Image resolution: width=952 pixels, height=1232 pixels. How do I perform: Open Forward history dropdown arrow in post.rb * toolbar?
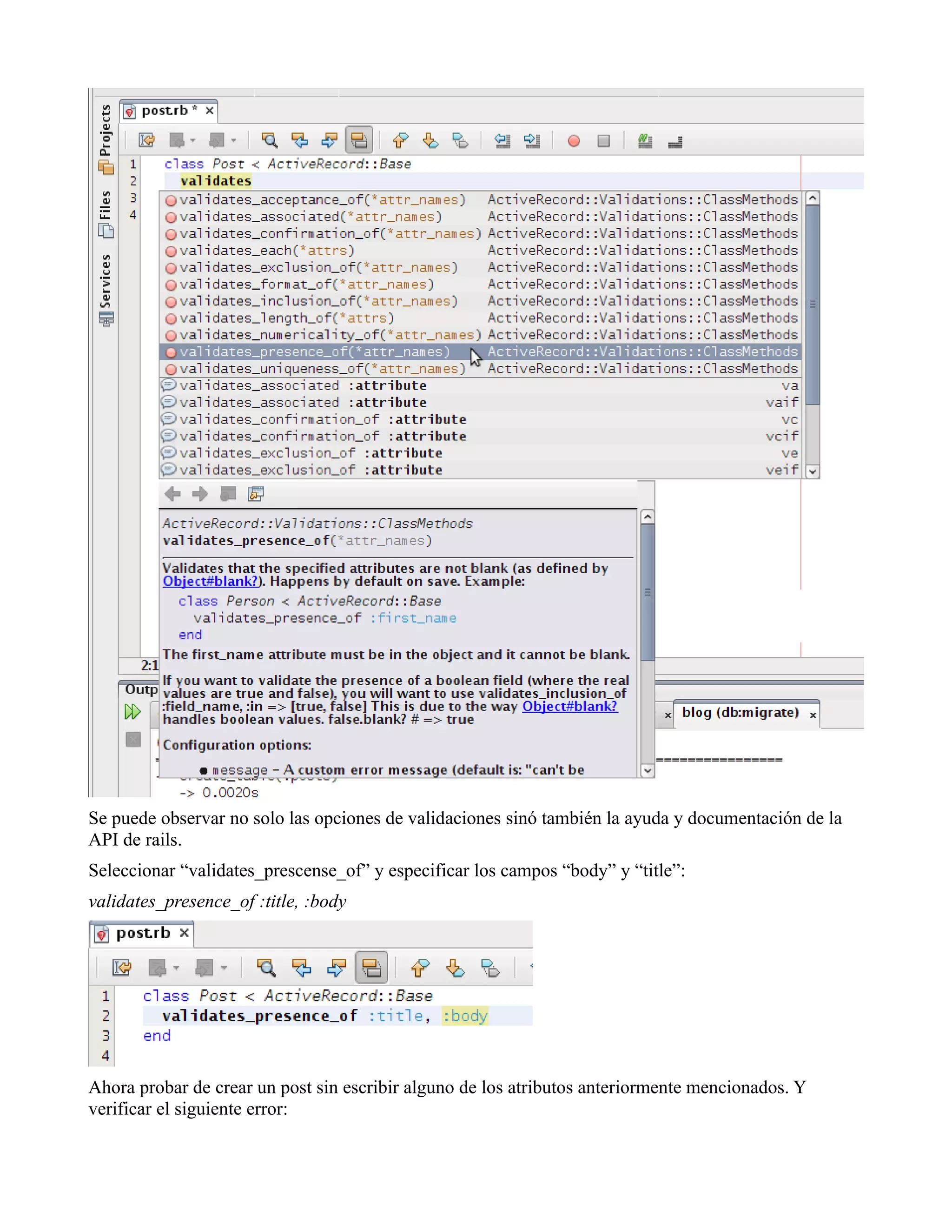point(233,140)
